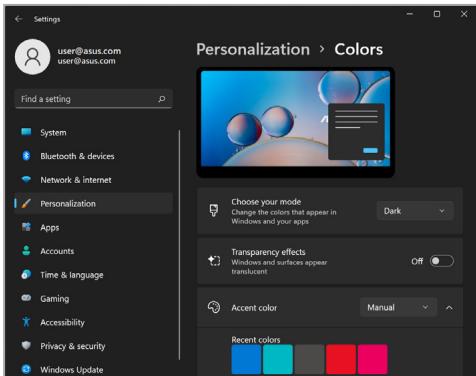Click Personalization breadcrumb link
The width and height of the screenshot is (476, 376).
tap(253, 50)
